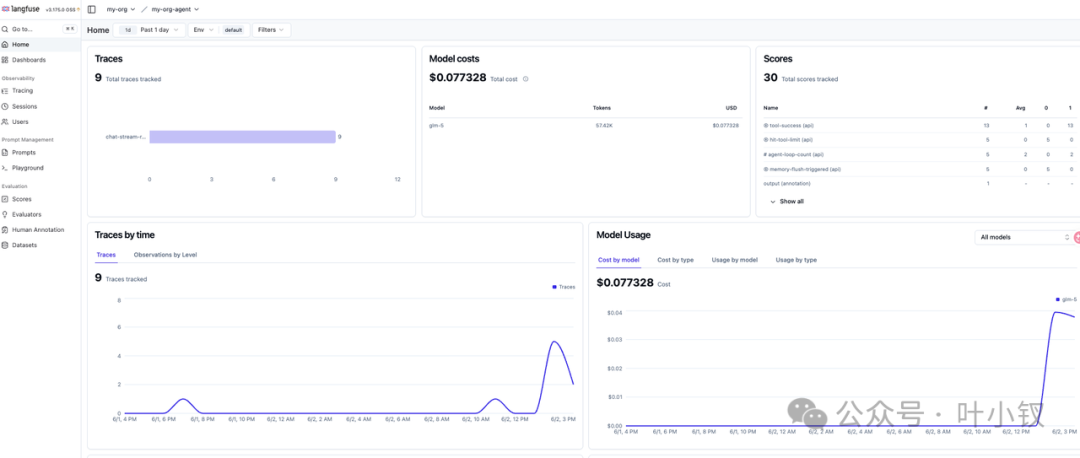Open the Playground in the sidebar
Viewport: 1080px width, 458px height.
[x=40, y=168]
